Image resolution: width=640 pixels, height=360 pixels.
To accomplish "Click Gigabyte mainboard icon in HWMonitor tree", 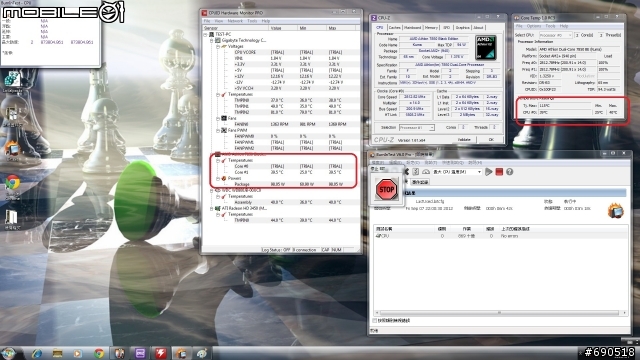I will pyautogui.click(x=218, y=40).
